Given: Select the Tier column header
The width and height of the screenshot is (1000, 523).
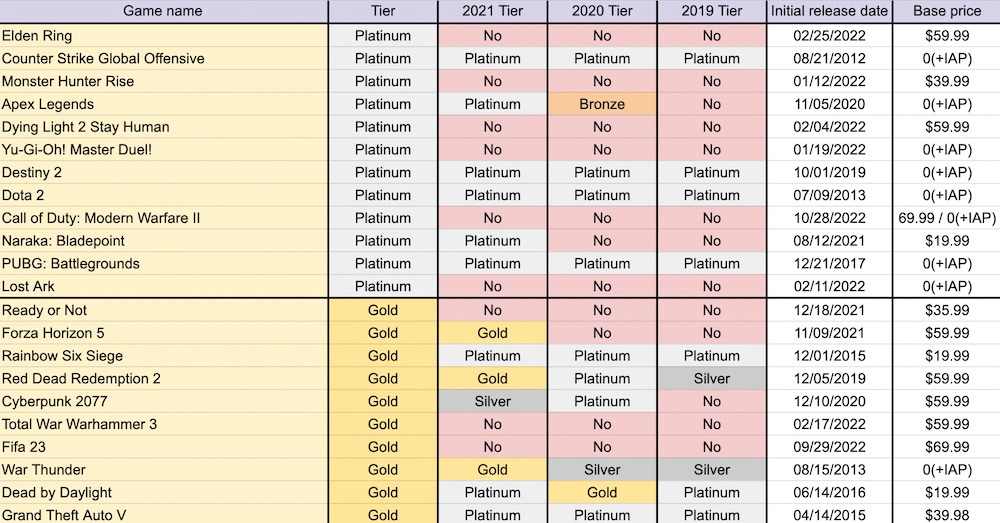Looking at the screenshot, I should pos(382,11).
